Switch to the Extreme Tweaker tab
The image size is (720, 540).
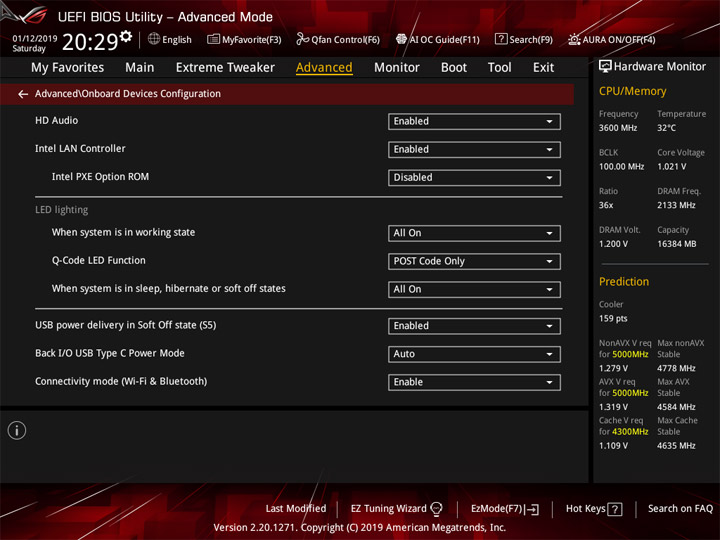click(x=225, y=68)
